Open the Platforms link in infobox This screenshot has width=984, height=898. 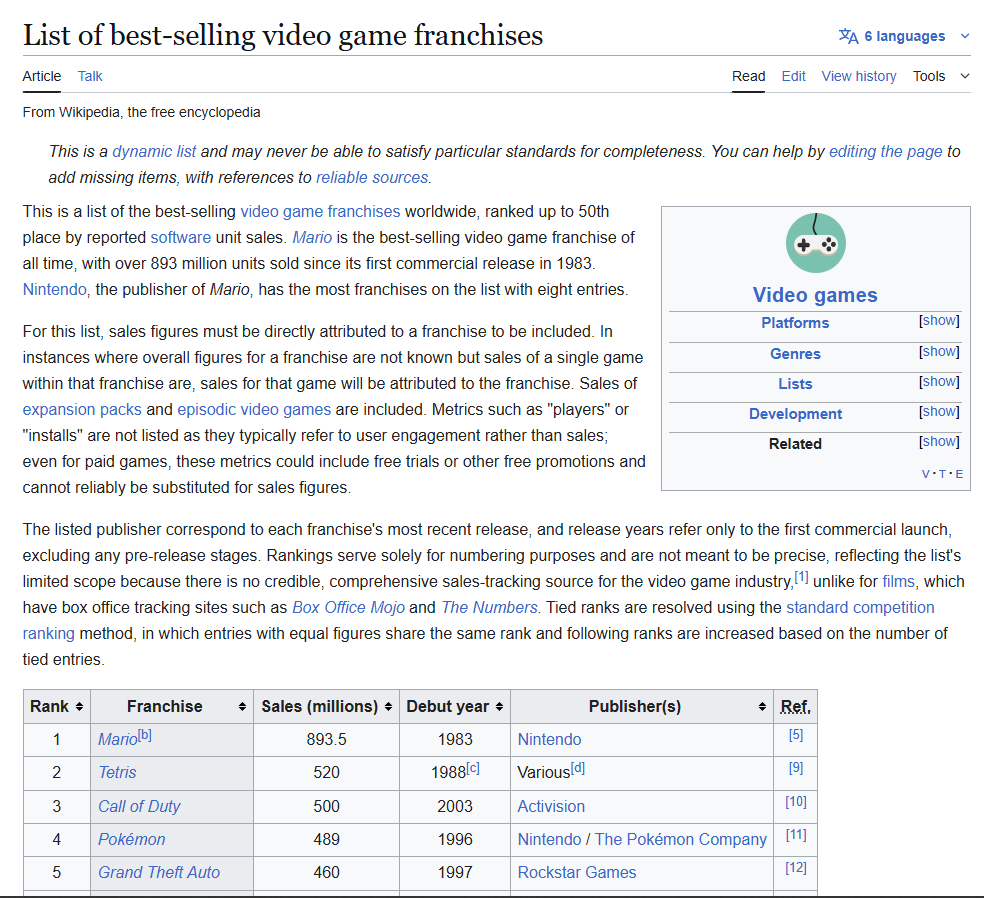click(x=795, y=323)
